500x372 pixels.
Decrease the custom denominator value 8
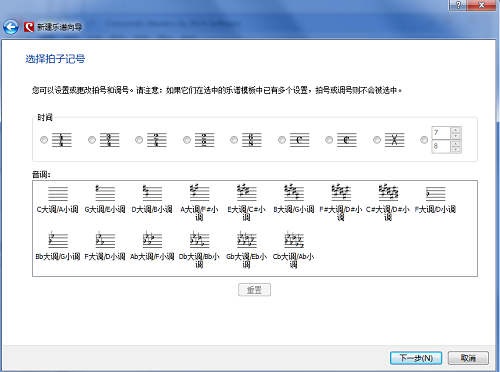point(456,150)
